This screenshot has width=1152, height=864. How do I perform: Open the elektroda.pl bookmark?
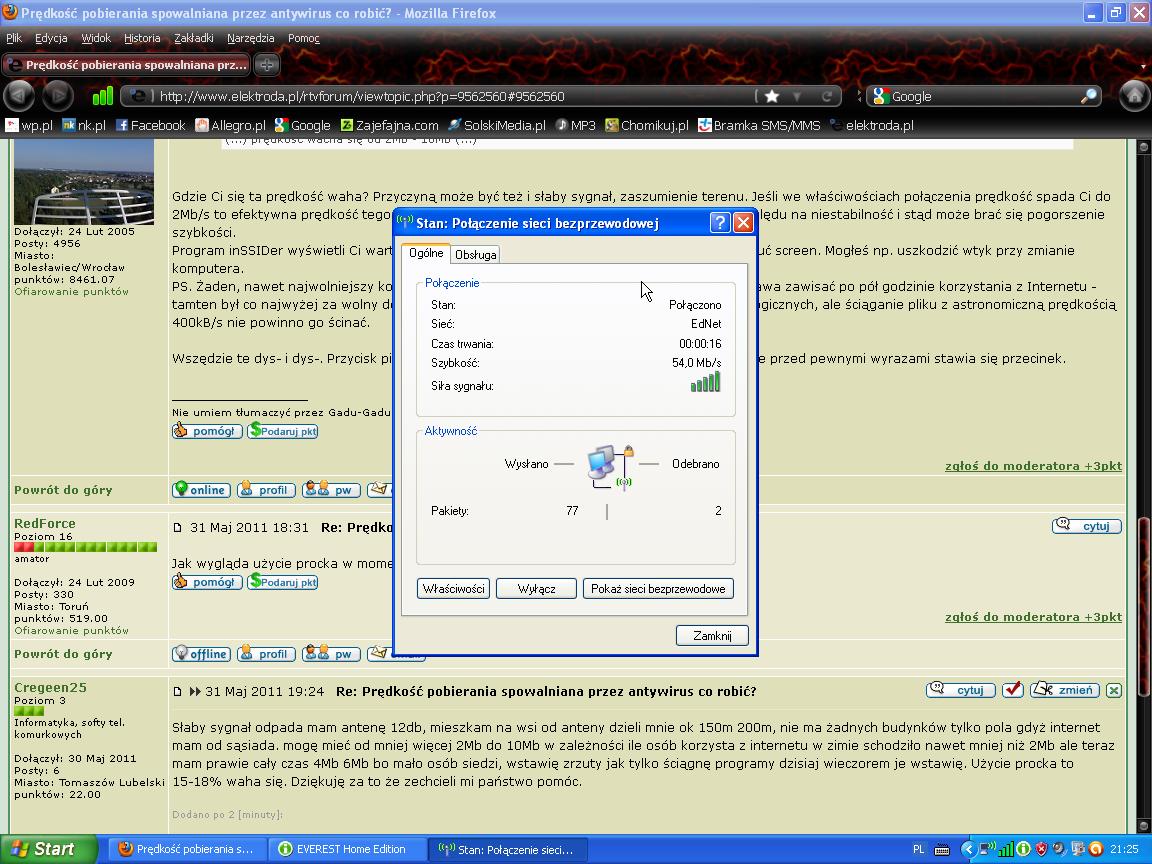[871, 126]
